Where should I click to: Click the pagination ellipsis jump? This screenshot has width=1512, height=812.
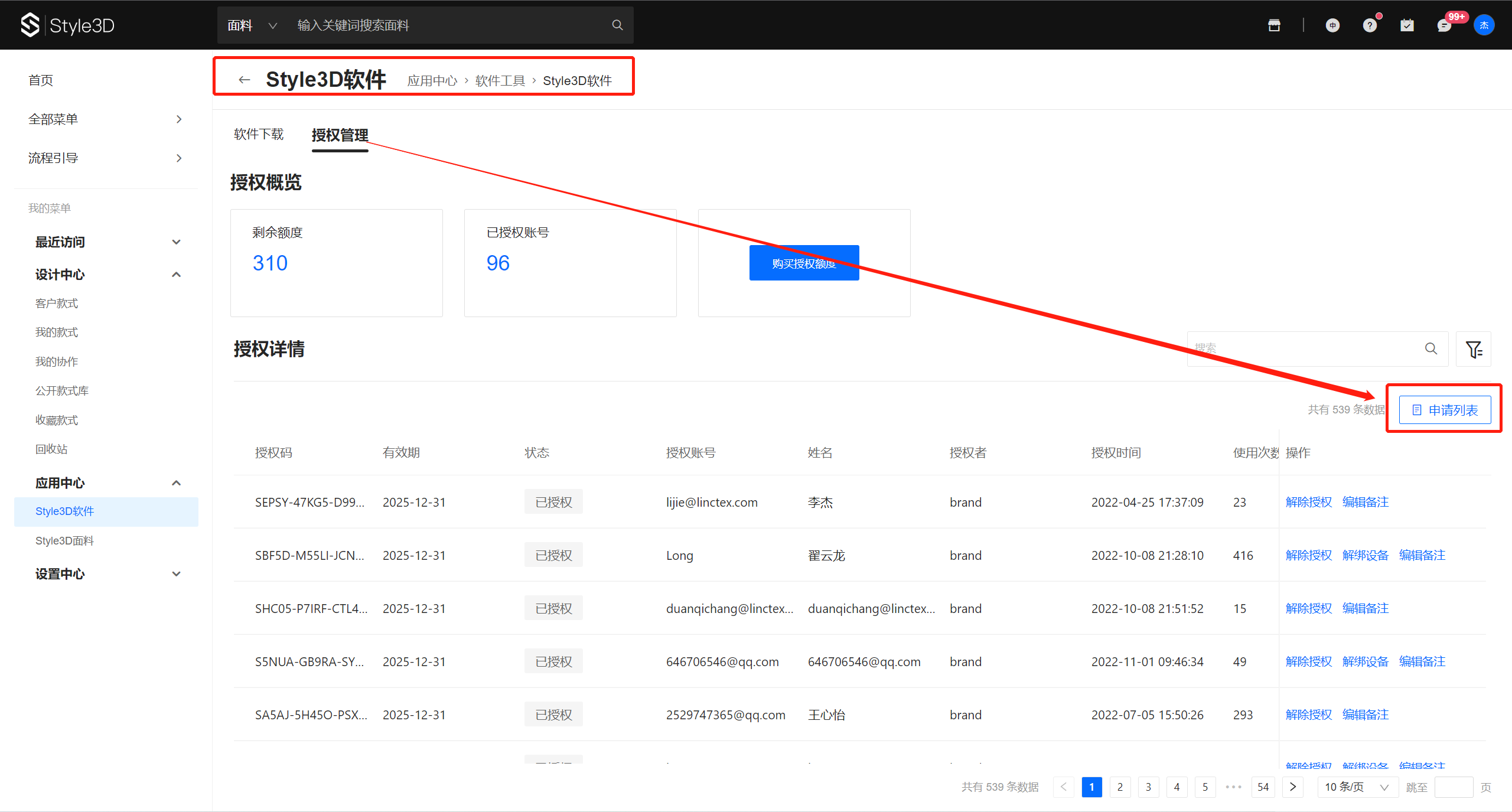[x=1234, y=787]
